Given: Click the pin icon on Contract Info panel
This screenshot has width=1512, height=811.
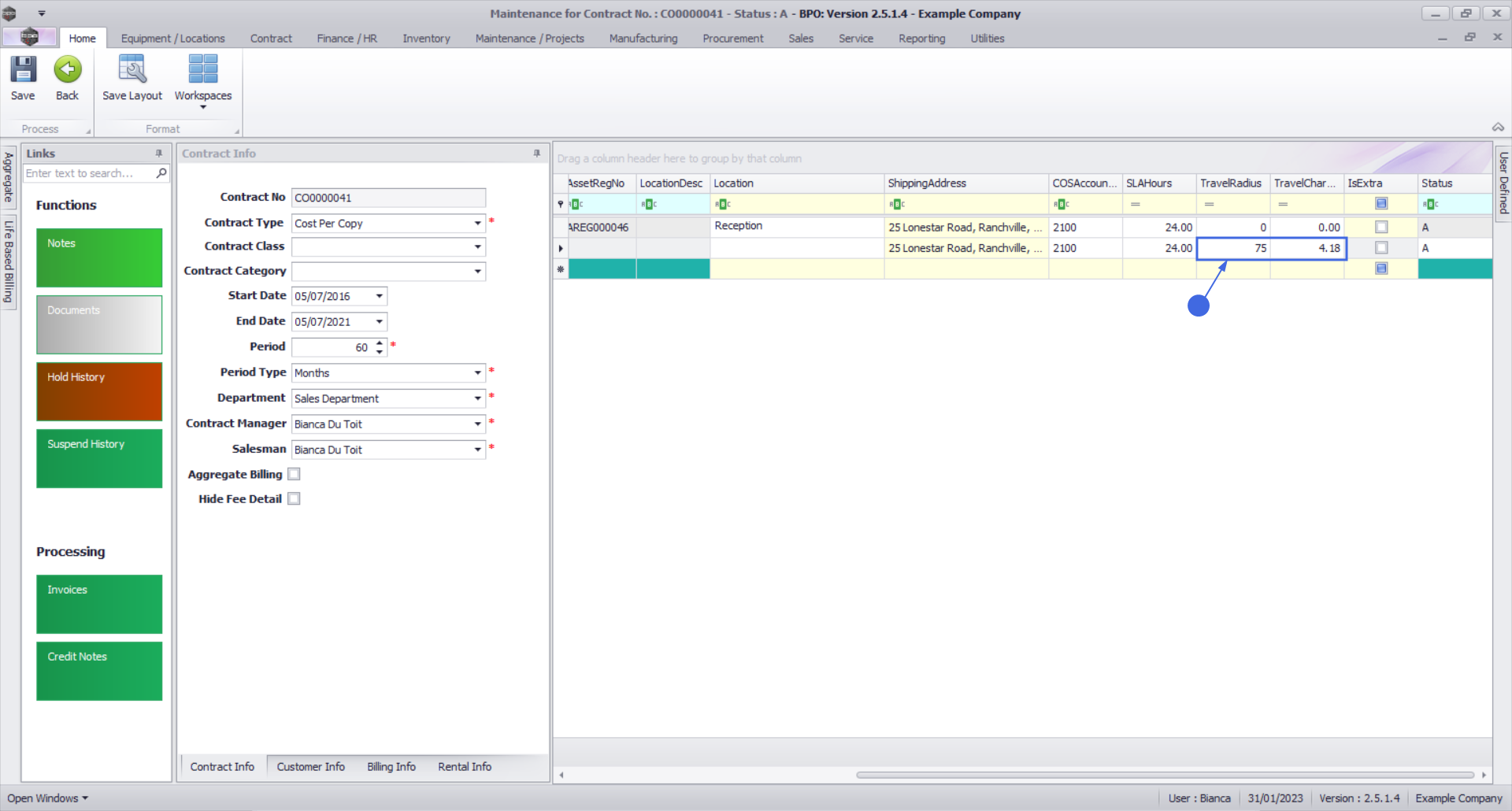Looking at the screenshot, I should click(537, 154).
